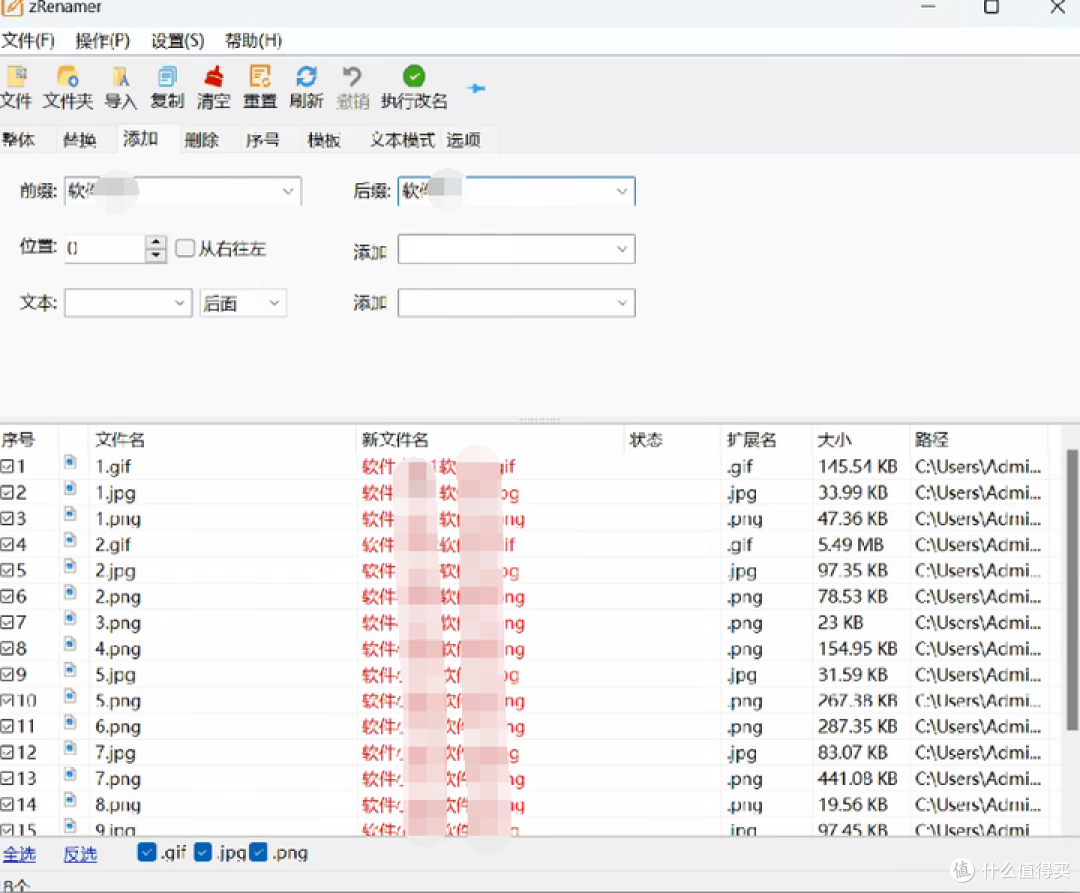Click the 文件 add-file toolbar icon
This screenshot has height=893, width=1080.
coord(17,76)
